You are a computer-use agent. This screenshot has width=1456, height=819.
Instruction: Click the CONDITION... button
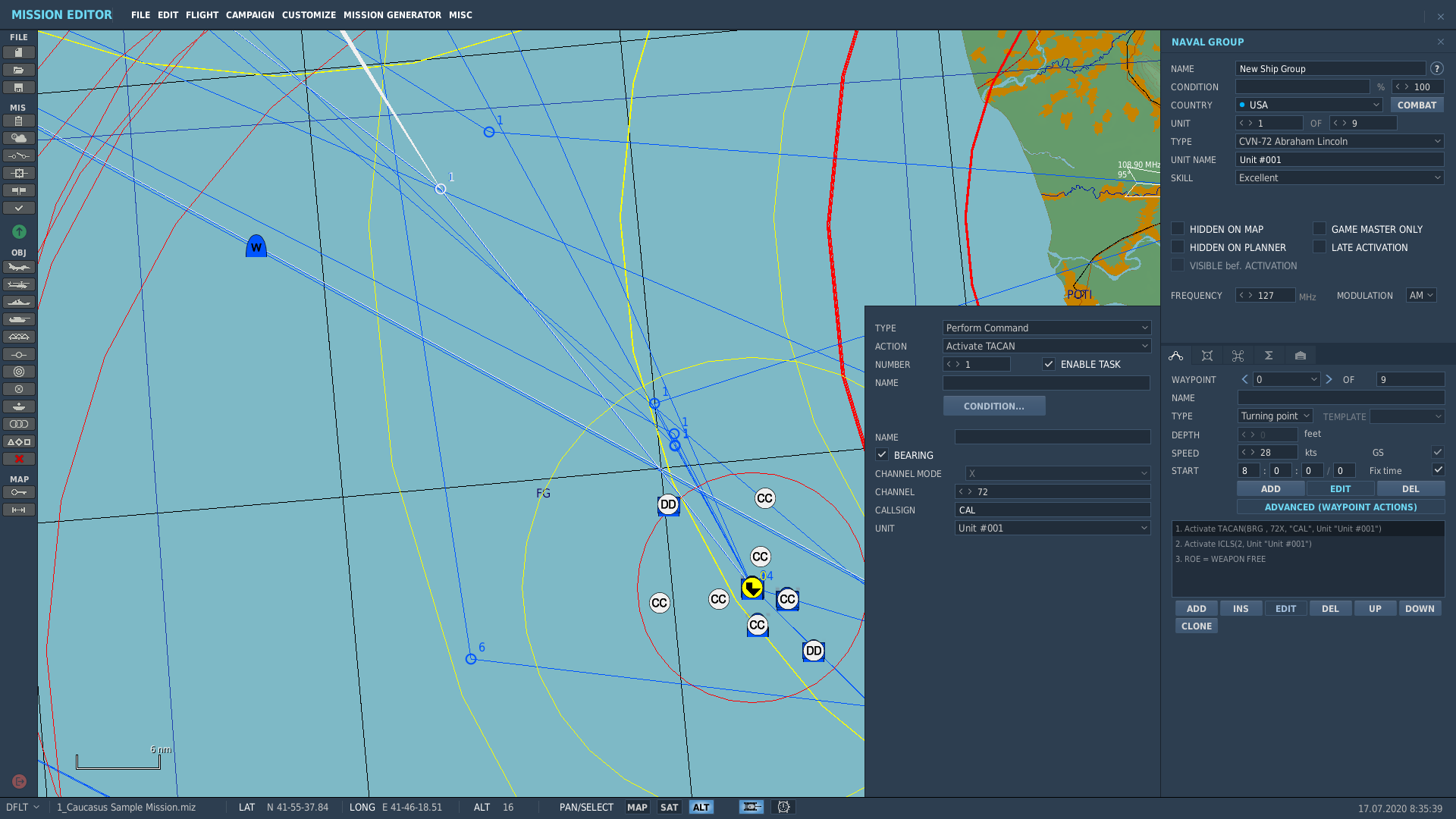point(994,406)
